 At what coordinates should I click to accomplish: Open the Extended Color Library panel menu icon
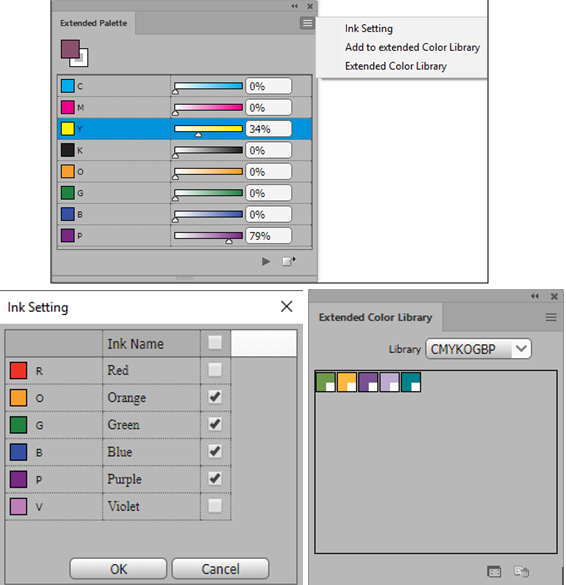pyautogui.click(x=551, y=317)
